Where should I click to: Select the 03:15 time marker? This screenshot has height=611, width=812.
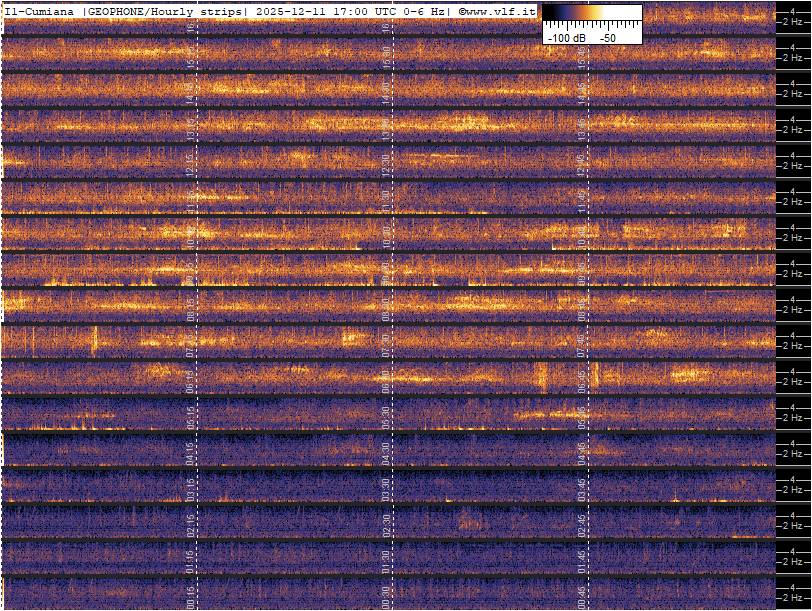pos(191,487)
